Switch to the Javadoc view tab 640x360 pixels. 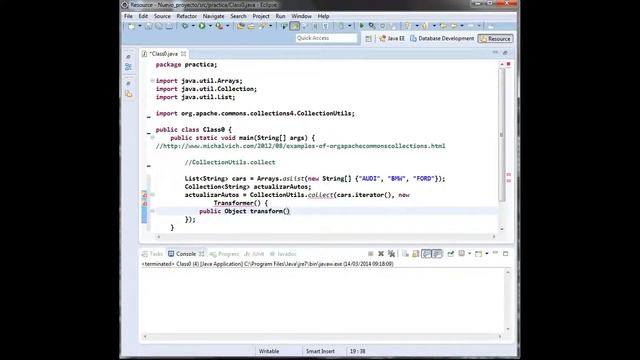(x=283, y=254)
